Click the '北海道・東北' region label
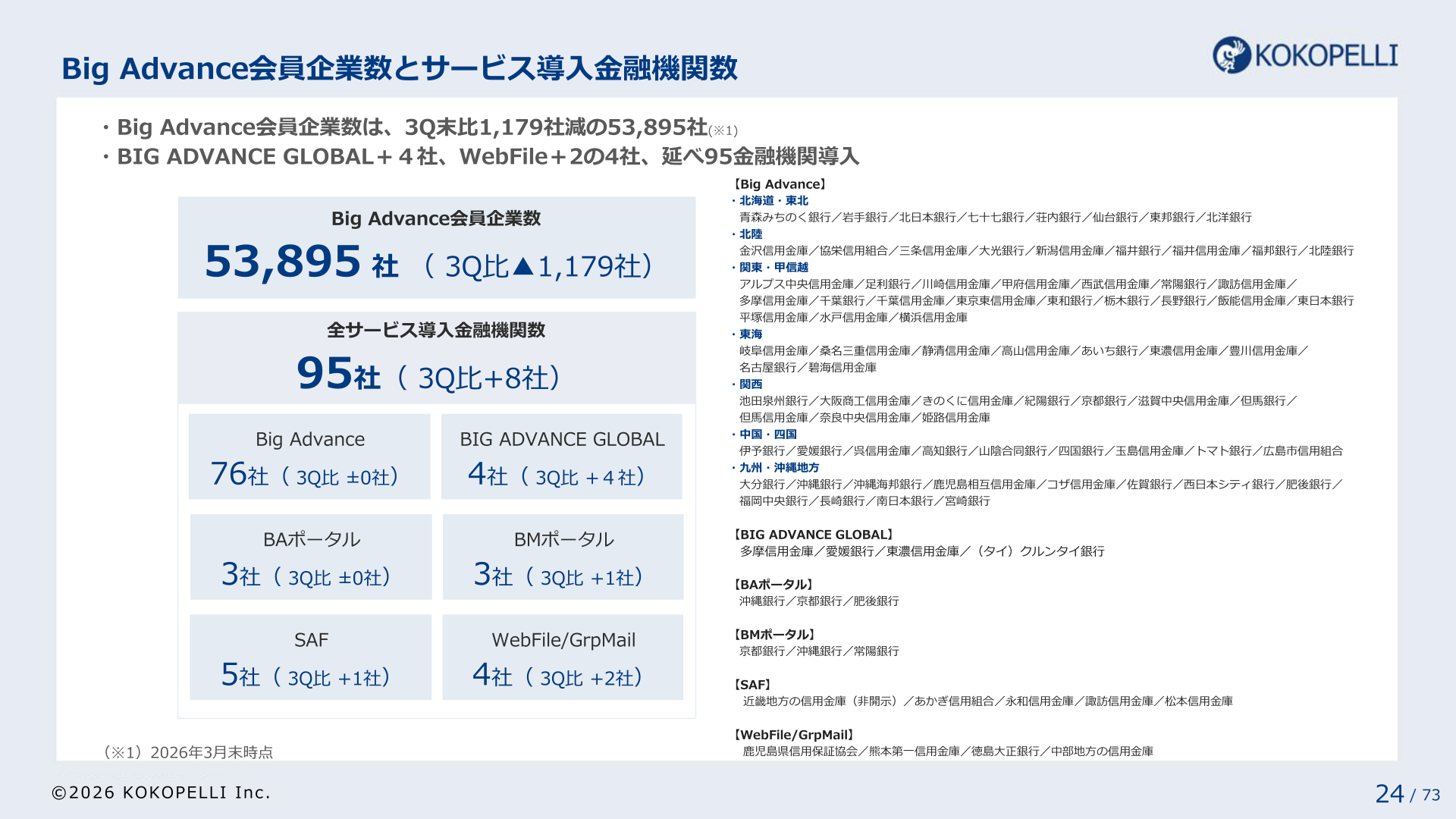The height and width of the screenshot is (819, 1456). 773,201
